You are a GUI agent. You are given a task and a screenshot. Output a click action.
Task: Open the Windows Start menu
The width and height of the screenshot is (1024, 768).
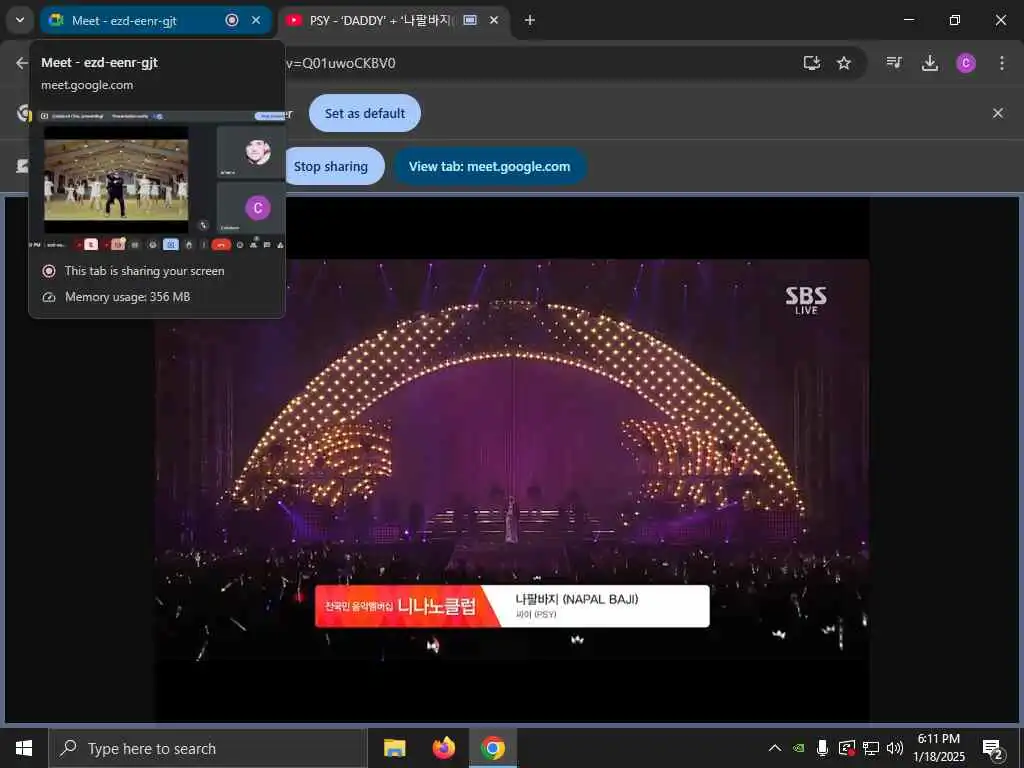coord(24,748)
